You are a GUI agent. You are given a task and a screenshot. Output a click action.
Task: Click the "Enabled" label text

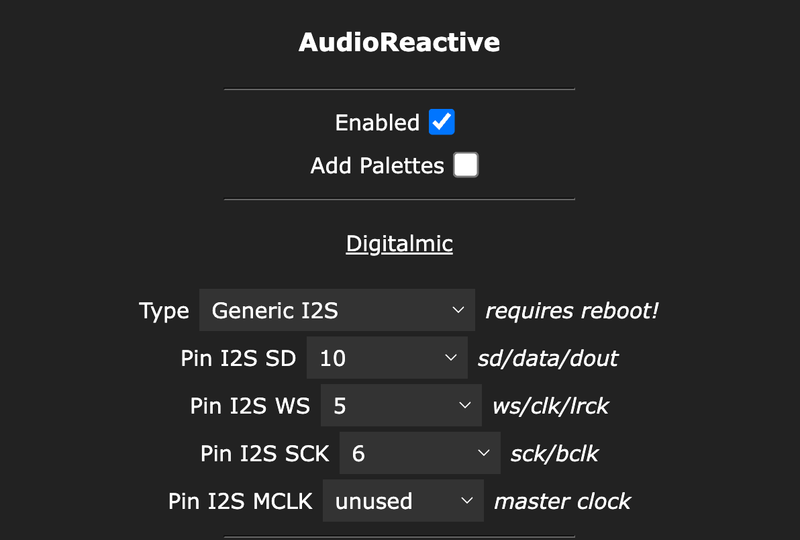pos(377,123)
